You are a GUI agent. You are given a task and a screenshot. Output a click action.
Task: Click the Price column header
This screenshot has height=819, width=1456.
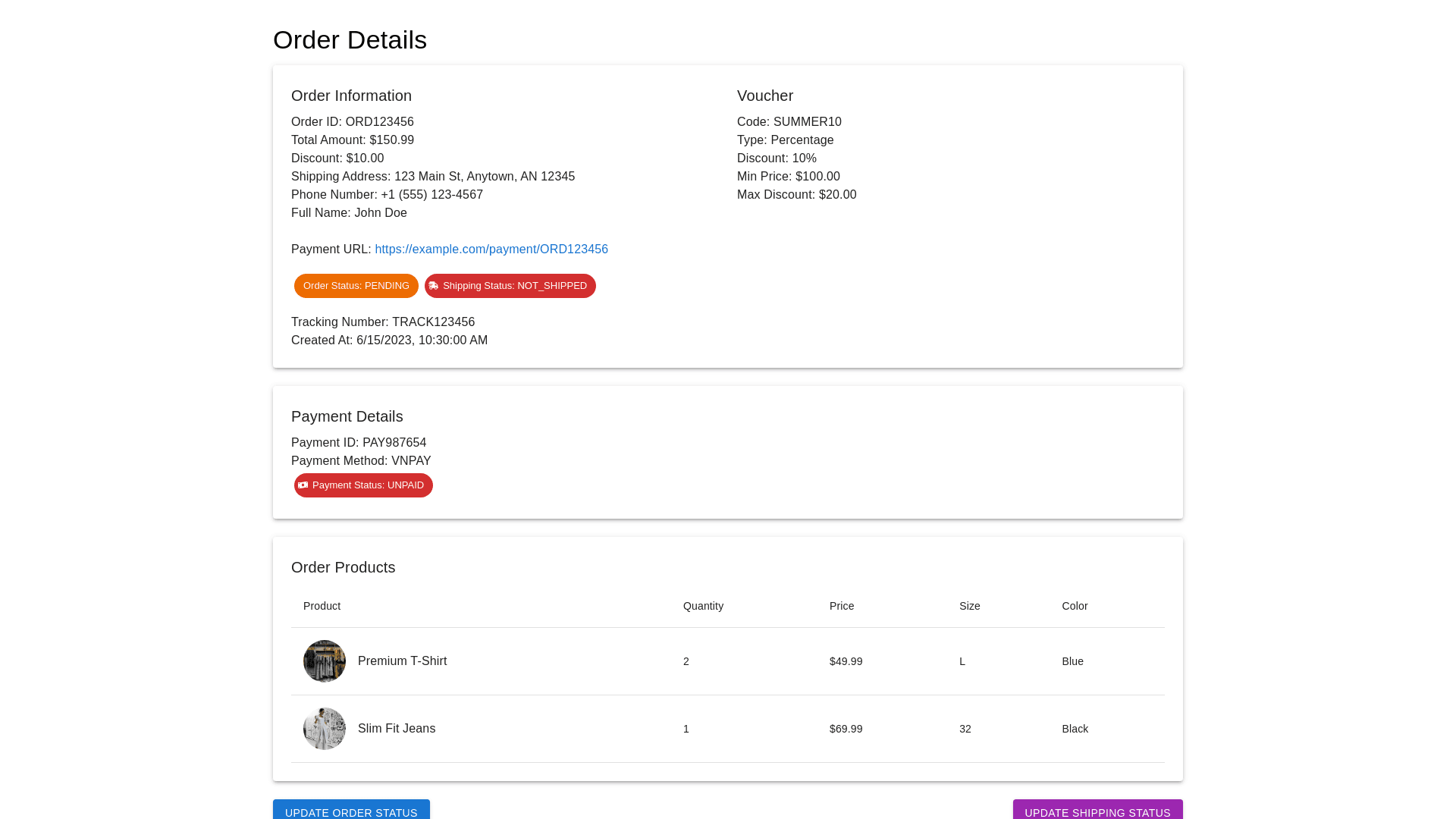842,606
